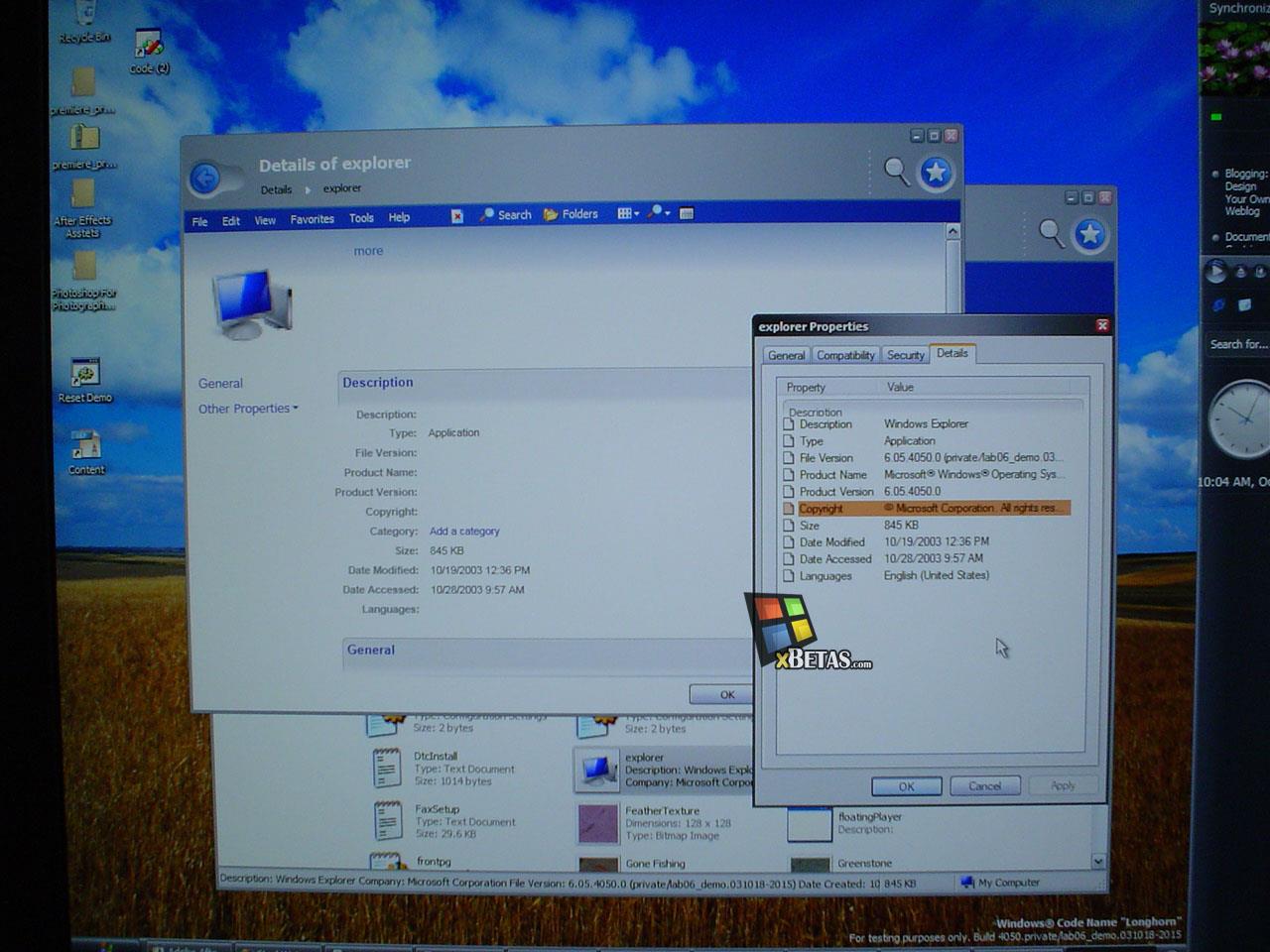1270x952 pixels.
Task: Select the FaxSetup text document
Action: pos(444,822)
